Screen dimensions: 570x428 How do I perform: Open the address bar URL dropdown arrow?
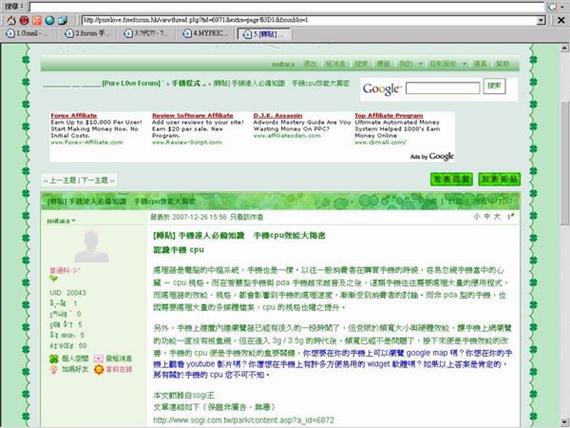[x=541, y=20]
